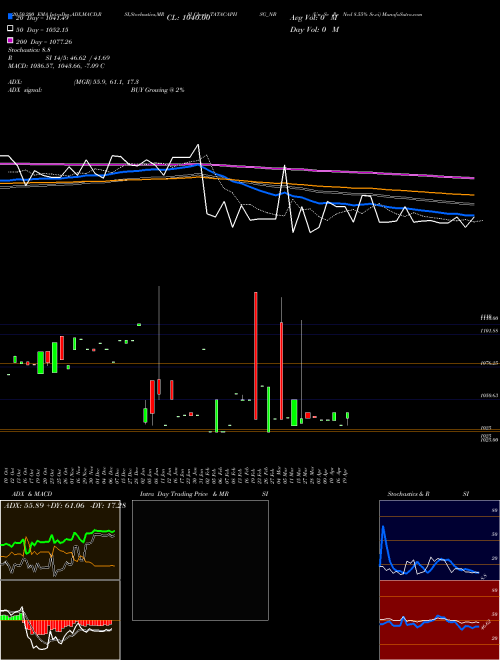Click the right end of the orange moving average line
This screenshot has height=660, width=500.
[473, 195]
